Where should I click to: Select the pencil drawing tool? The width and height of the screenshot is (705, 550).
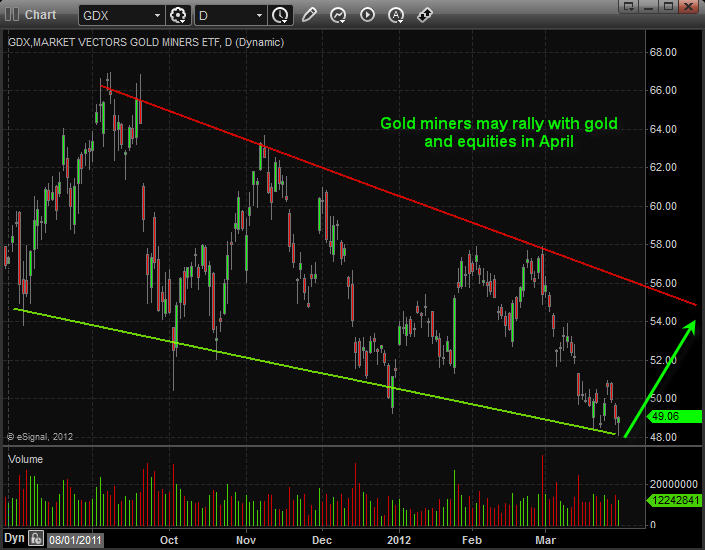click(x=309, y=15)
